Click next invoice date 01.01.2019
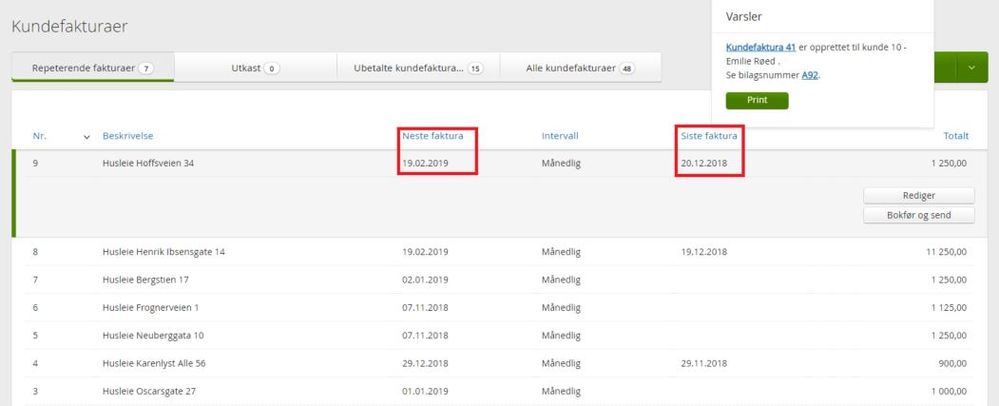This screenshot has height=406, width=999. [425, 391]
